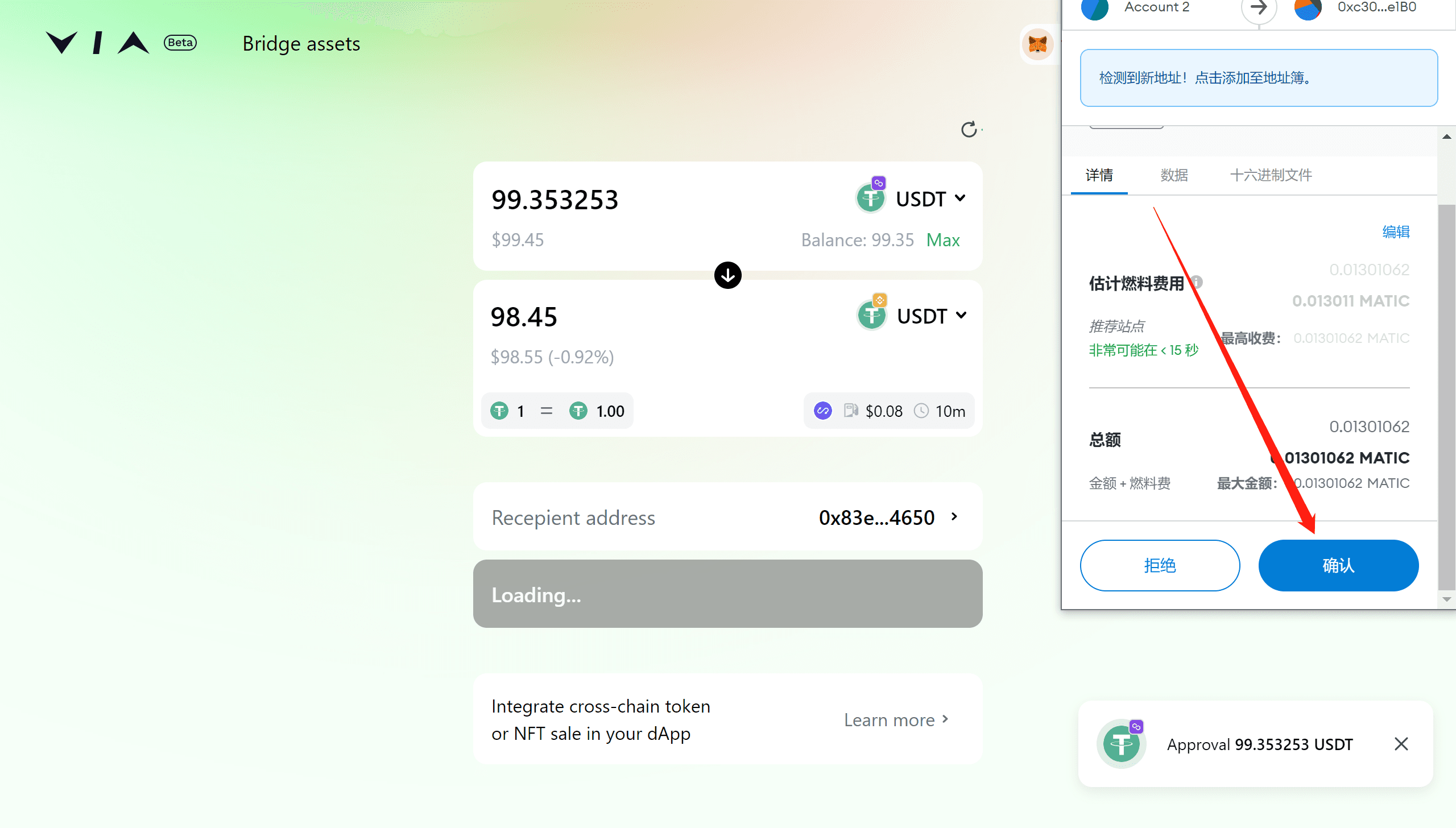The image size is (1456, 828).
Task: Click the 10m time estimate
Action: 950,411
